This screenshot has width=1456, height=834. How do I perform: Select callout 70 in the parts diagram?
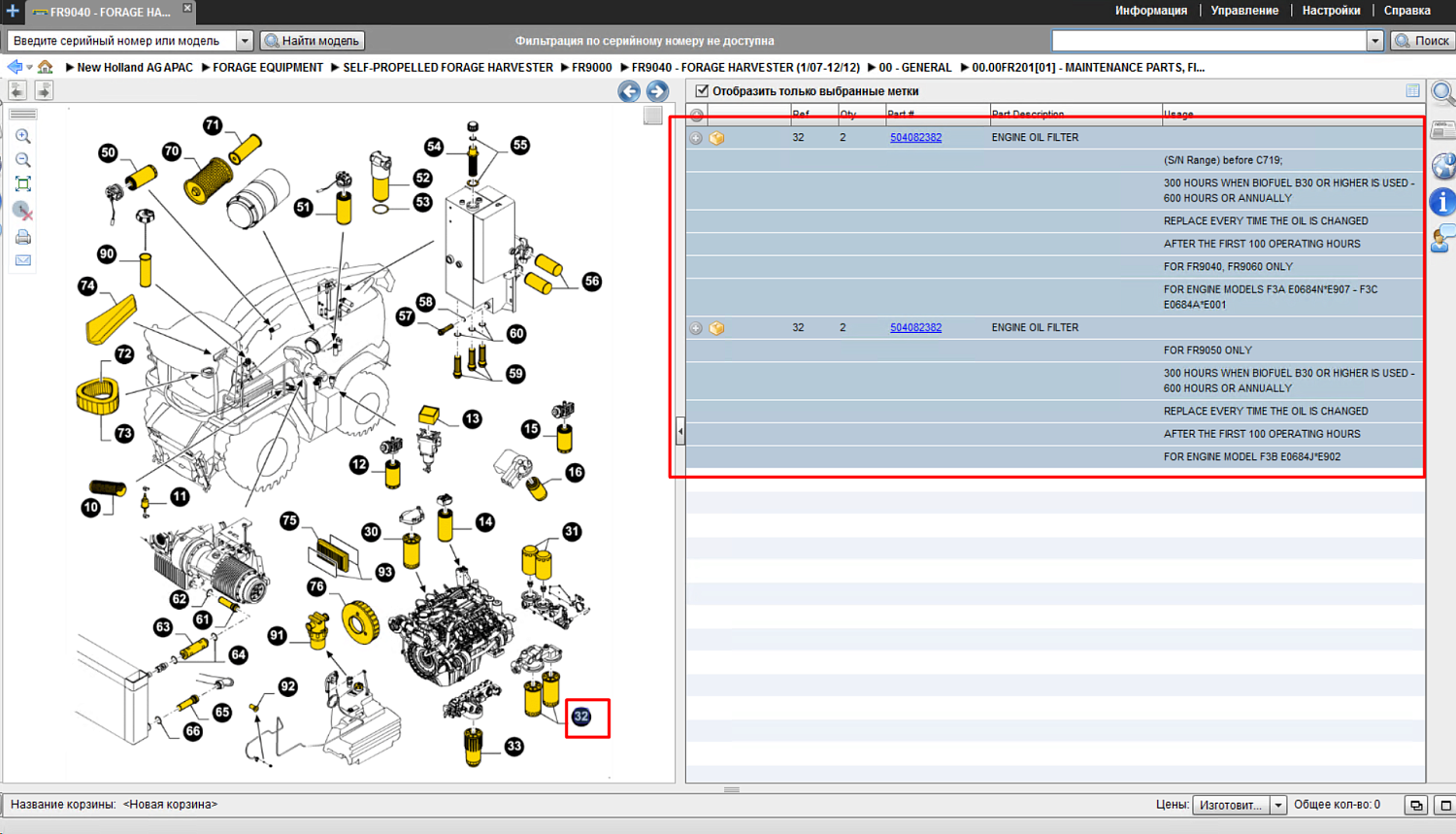pyautogui.click(x=172, y=151)
